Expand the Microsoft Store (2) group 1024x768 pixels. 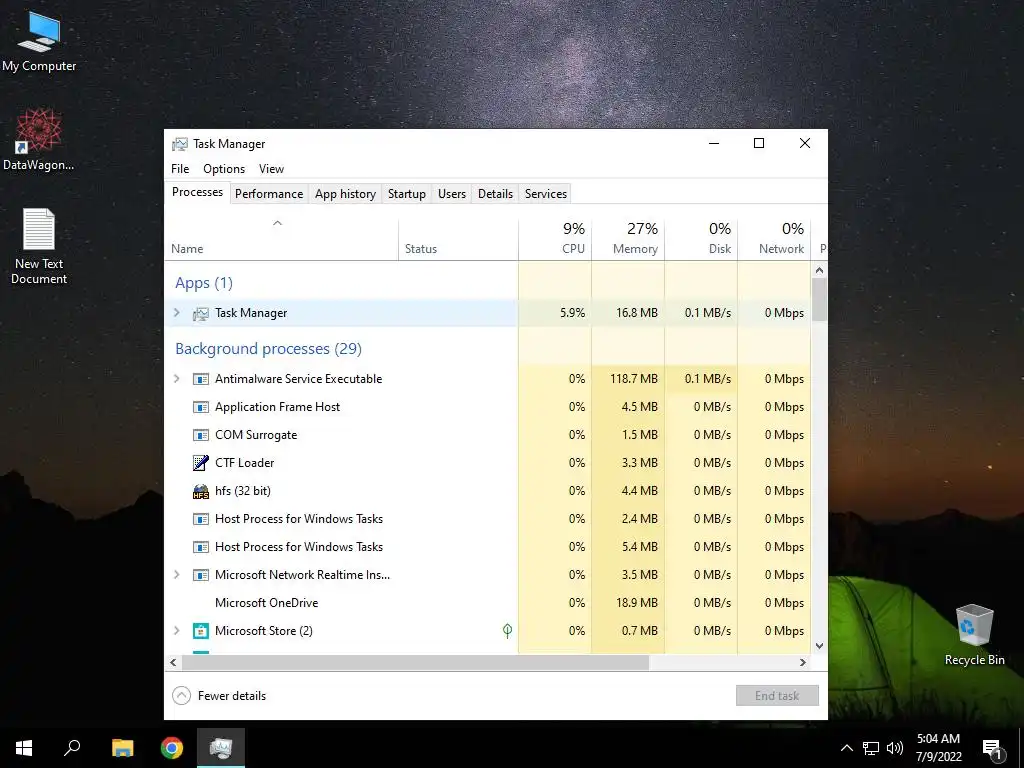pos(176,631)
